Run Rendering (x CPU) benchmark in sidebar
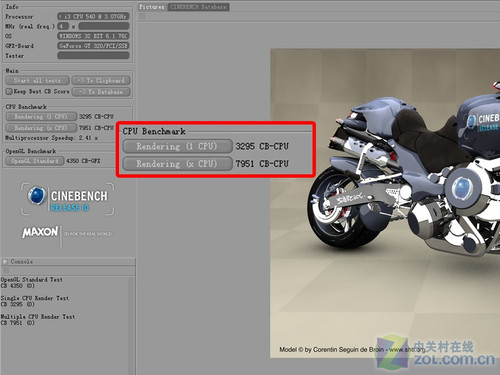The height and width of the screenshot is (375, 500). [41, 128]
